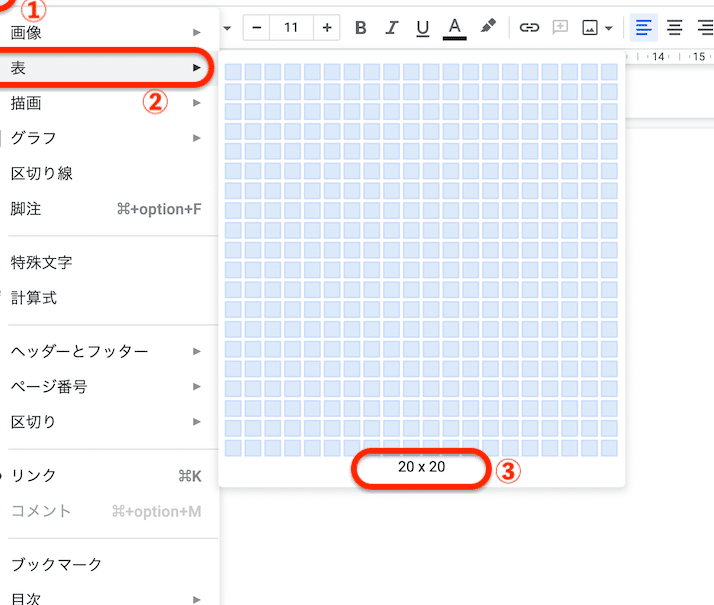Click the font size field showing 11

[291, 28]
